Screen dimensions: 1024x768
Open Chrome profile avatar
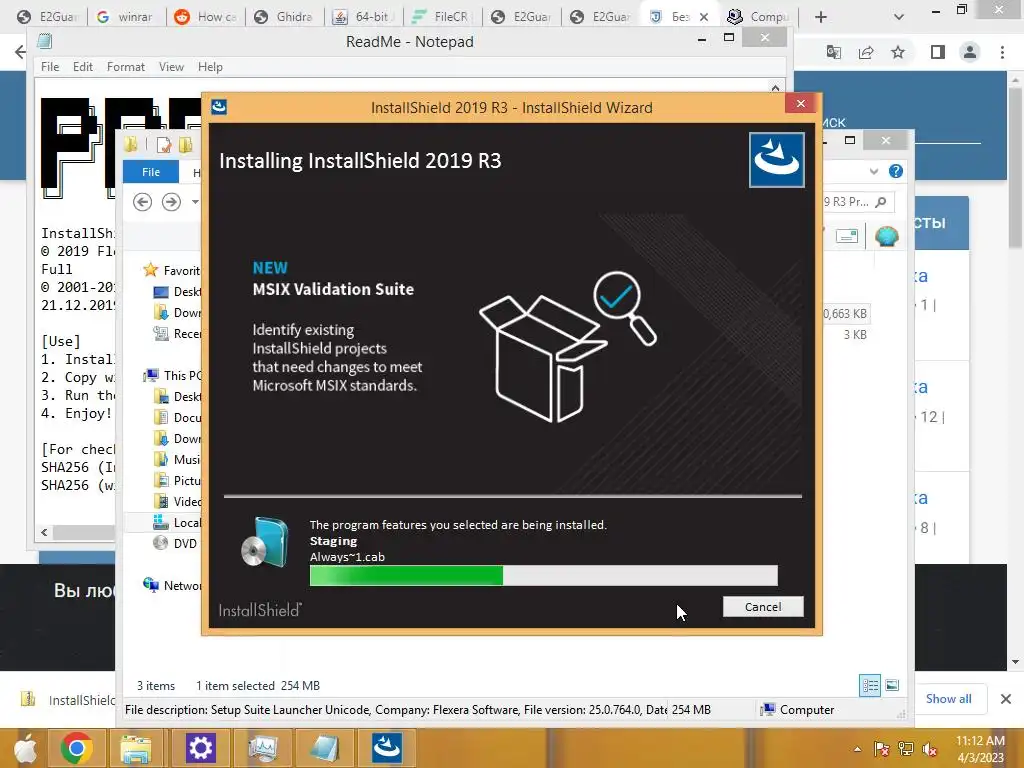point(970,52)
